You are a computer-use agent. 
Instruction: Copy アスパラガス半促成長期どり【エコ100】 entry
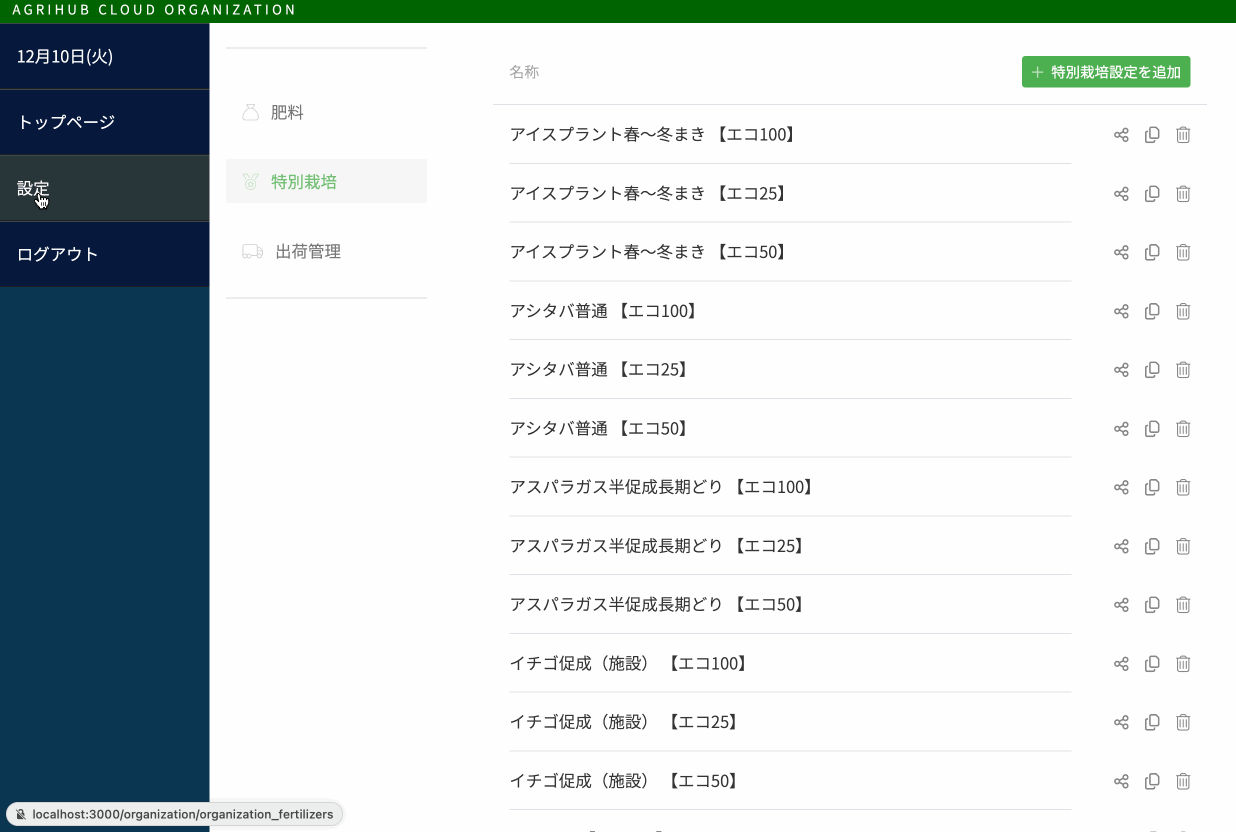[1152, 488]
